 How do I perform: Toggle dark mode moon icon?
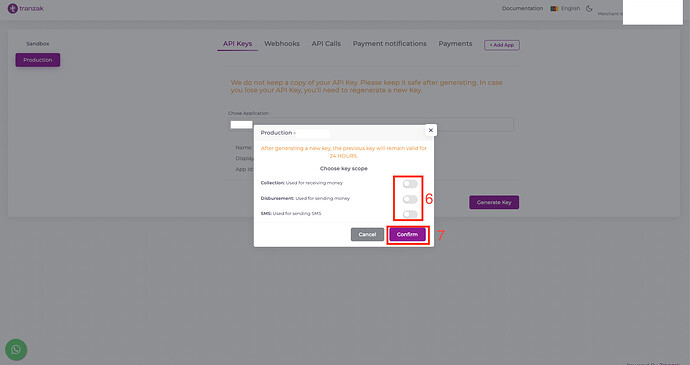pyautogui.click(x=589, y=8)
